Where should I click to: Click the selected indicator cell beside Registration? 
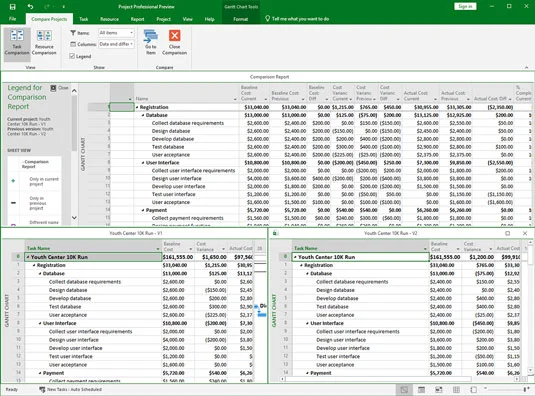[122, 107]
